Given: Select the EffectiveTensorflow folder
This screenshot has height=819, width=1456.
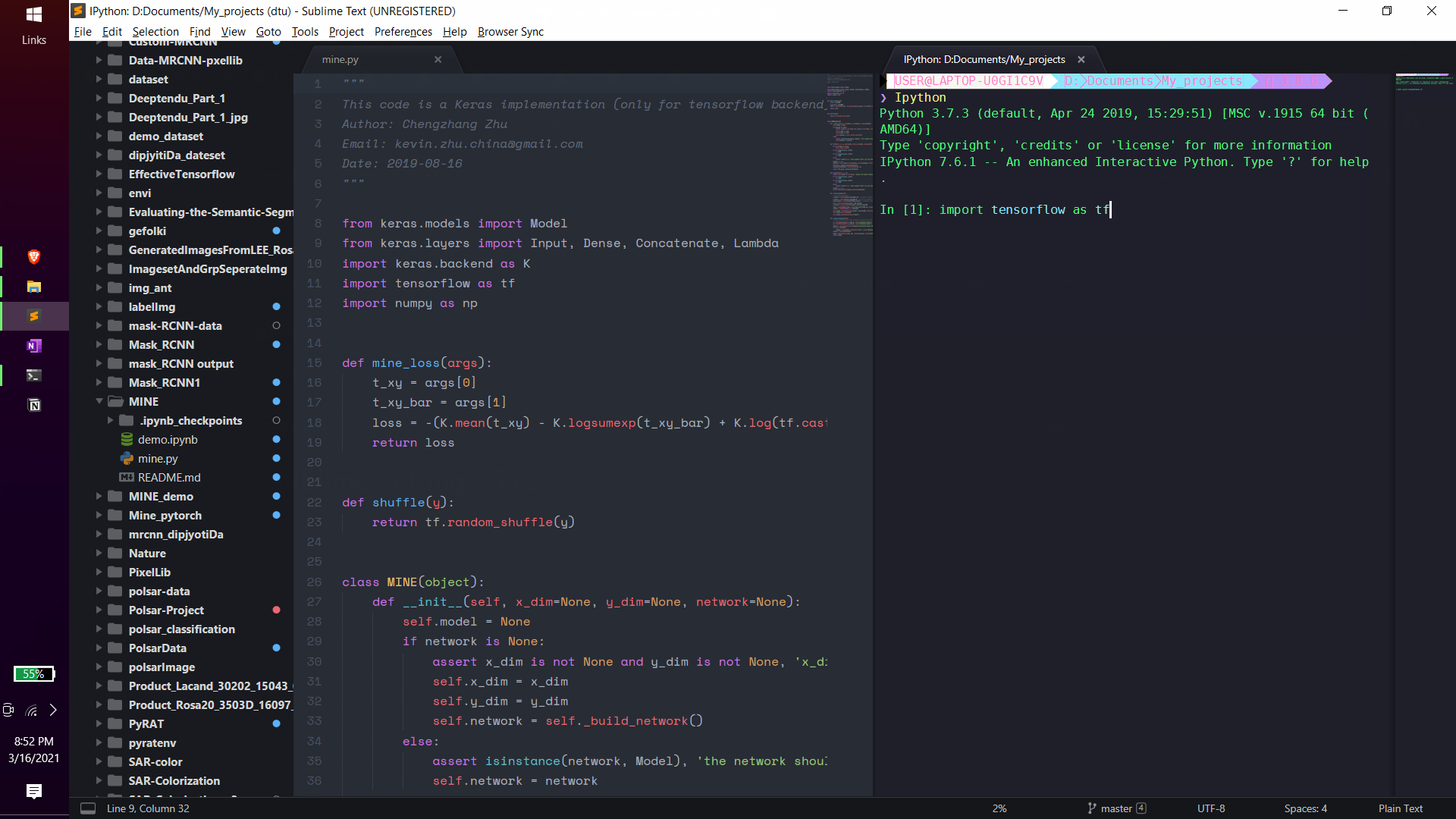Looking at the screenshot, I should pos(182,174).
